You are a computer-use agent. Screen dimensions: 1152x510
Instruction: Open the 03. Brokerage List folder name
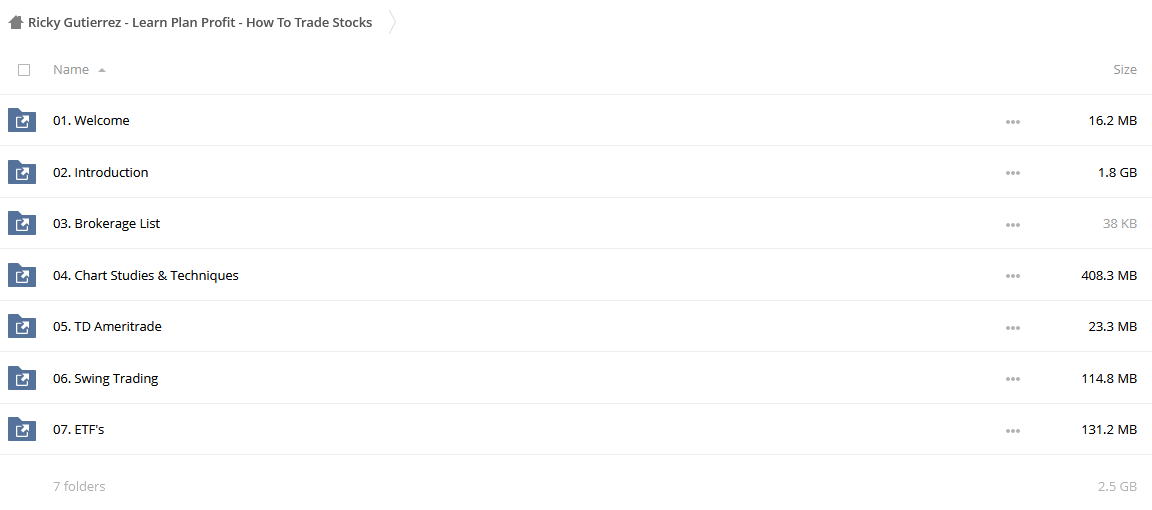point(107,223)
